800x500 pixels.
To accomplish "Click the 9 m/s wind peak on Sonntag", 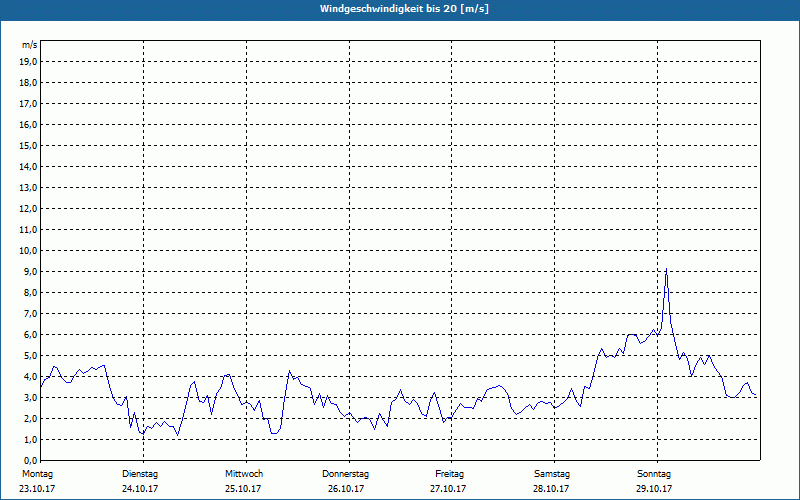I will pos(666,269).
